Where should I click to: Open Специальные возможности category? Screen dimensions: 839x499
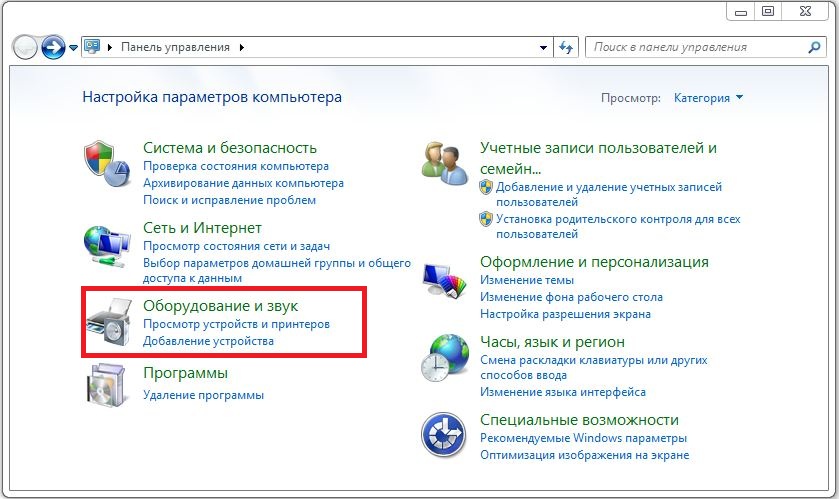click(579, 420)
